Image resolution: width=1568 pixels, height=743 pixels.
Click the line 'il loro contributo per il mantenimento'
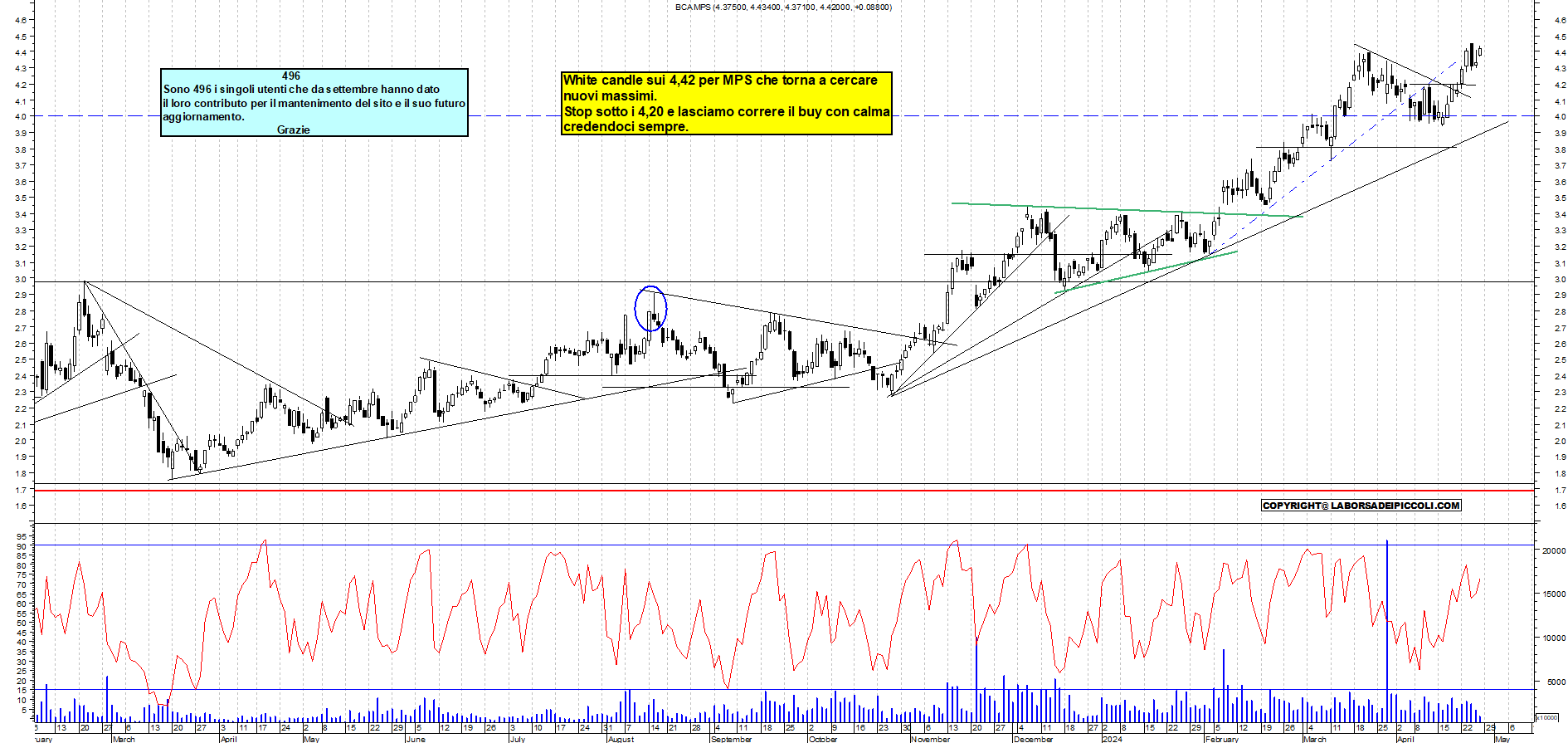314,103
